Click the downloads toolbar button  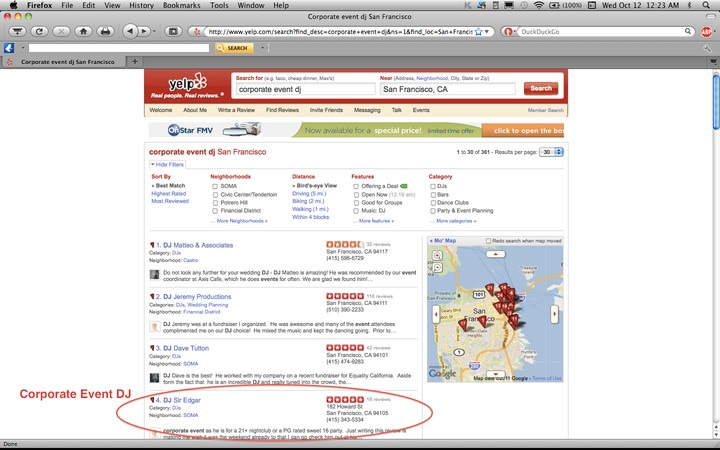17,31
